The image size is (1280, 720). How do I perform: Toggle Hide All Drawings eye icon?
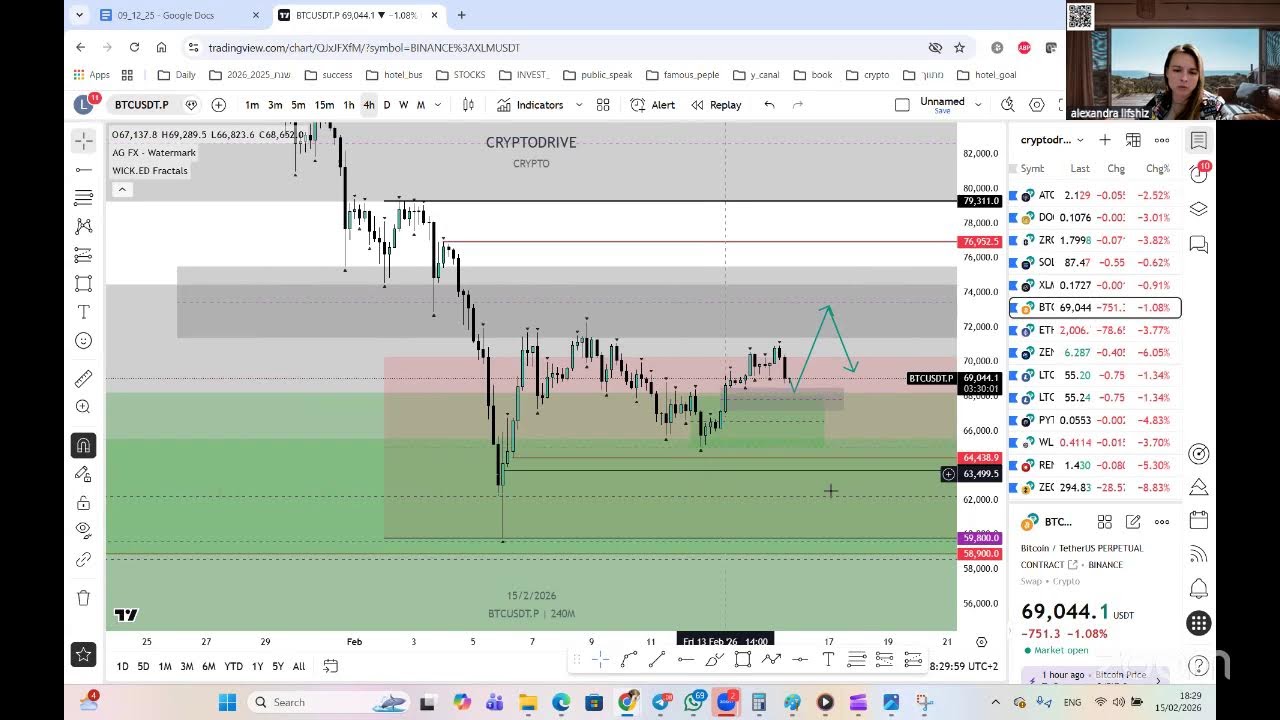[x=83, y=531]
